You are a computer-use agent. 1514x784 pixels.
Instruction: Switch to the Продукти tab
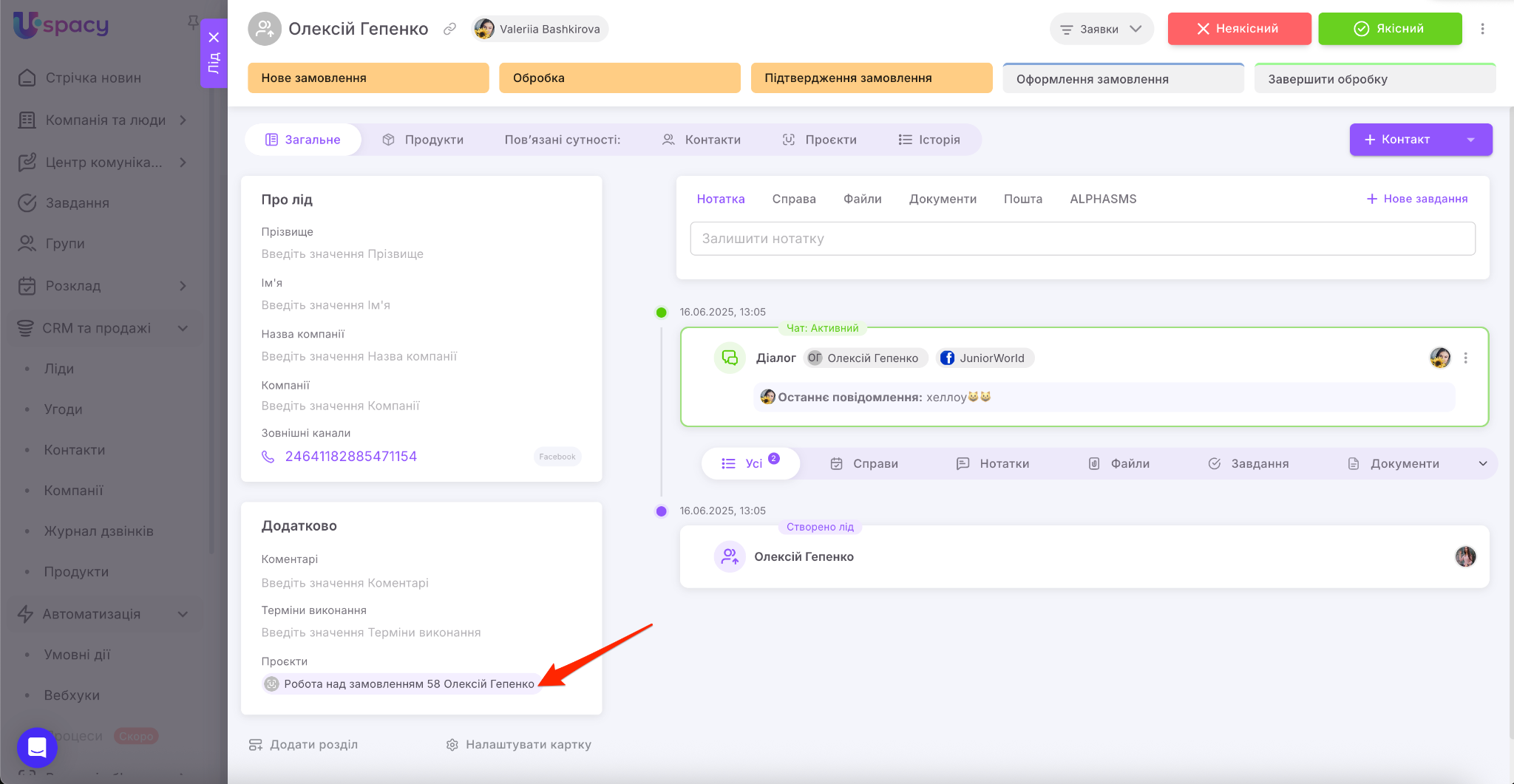423,140
